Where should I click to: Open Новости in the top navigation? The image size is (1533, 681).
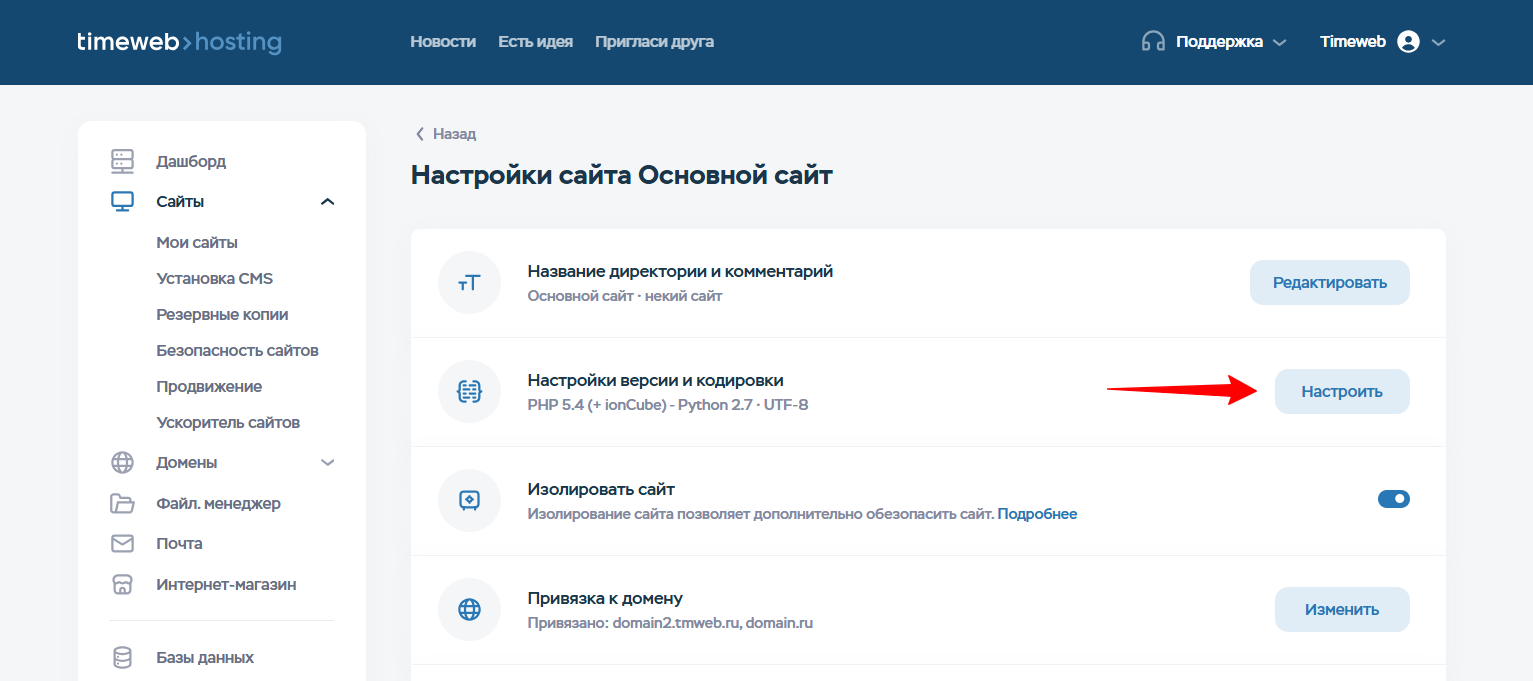click(442, 42)
